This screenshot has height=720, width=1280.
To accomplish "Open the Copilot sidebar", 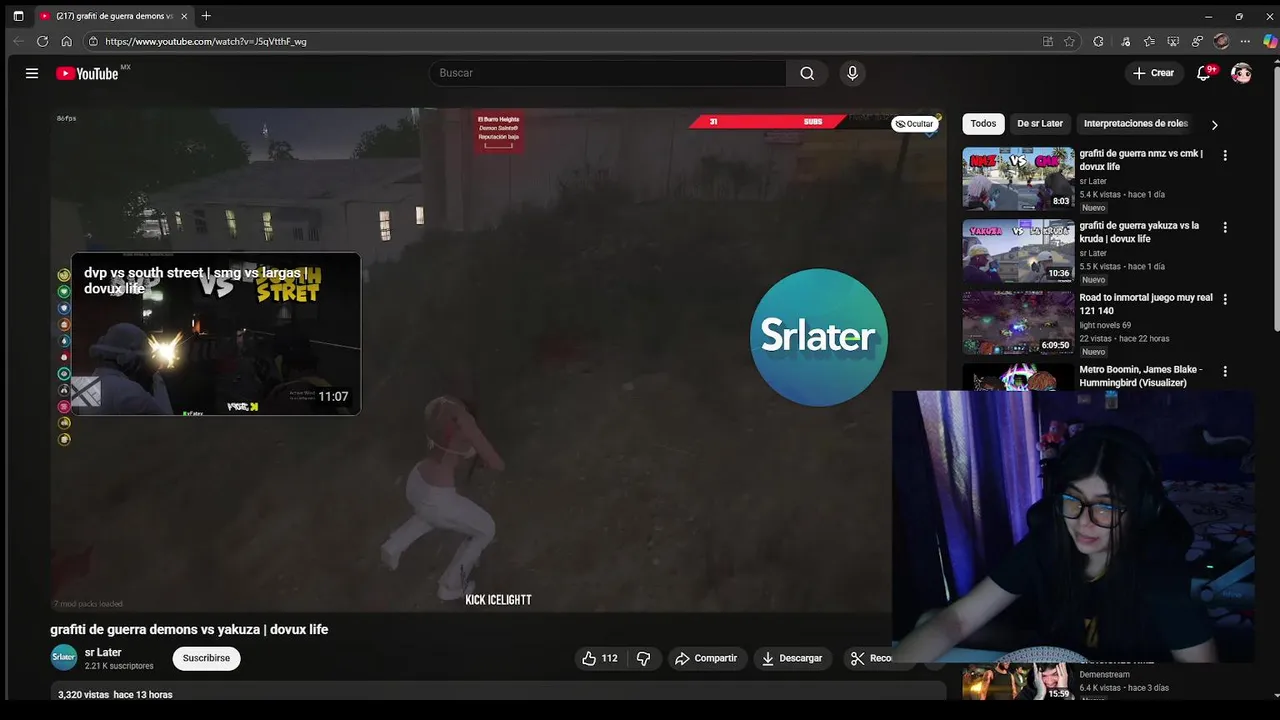I will (1269, 41).
